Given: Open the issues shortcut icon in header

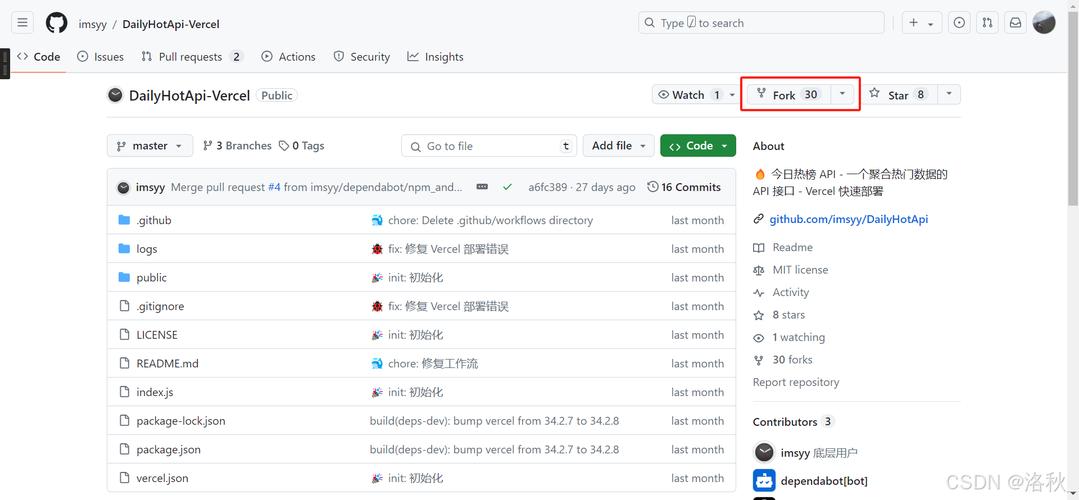Looking at the screenshot, I should [959, 23].
